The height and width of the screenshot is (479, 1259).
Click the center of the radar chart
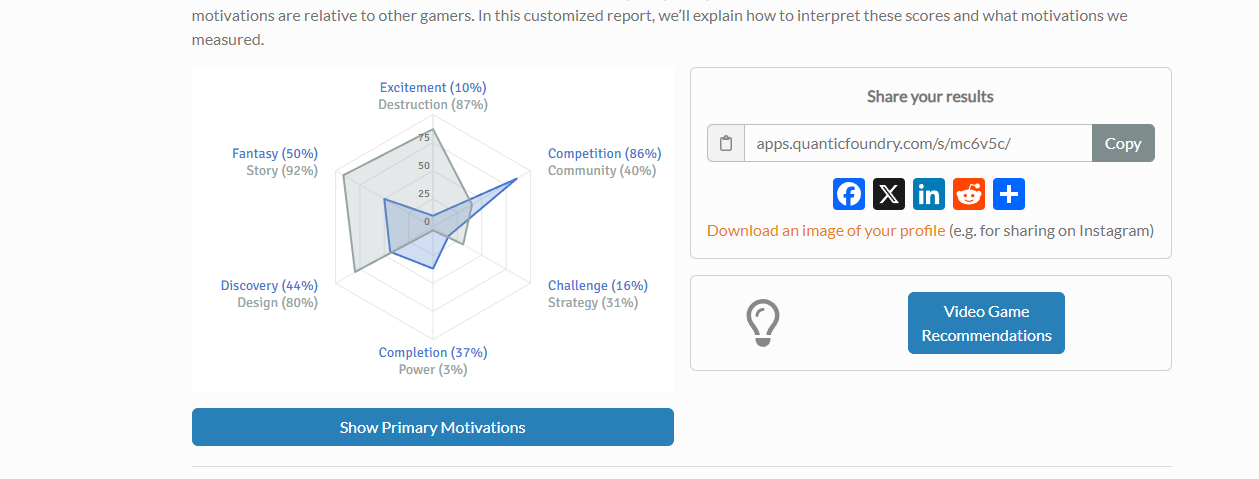tap(433, 222)
